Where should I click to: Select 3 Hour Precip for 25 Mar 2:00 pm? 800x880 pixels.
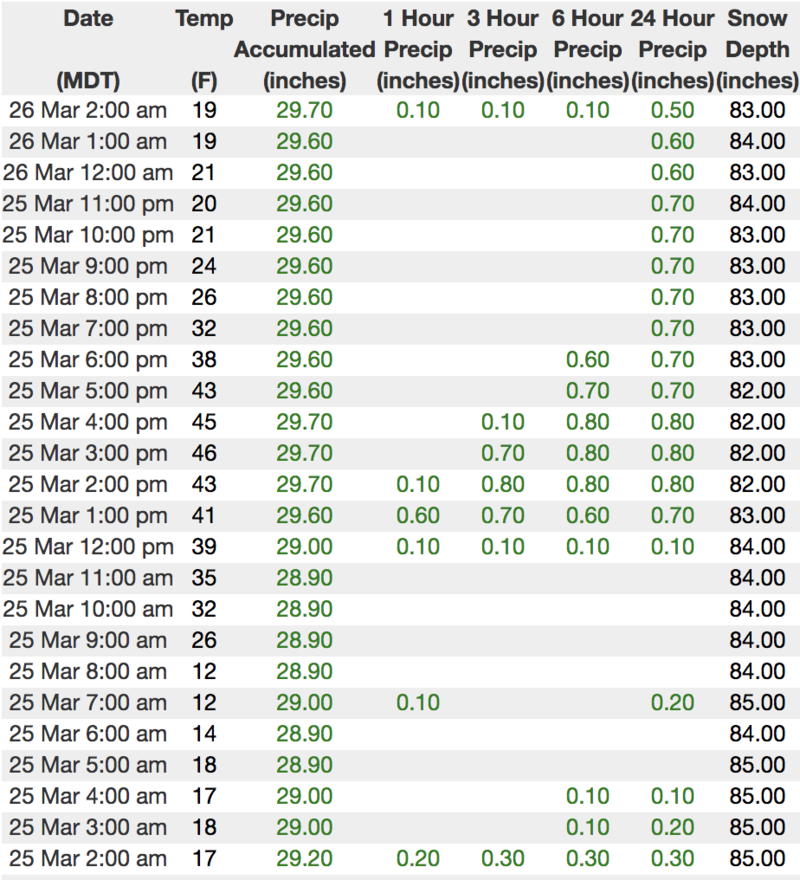[x=503, y=485]
